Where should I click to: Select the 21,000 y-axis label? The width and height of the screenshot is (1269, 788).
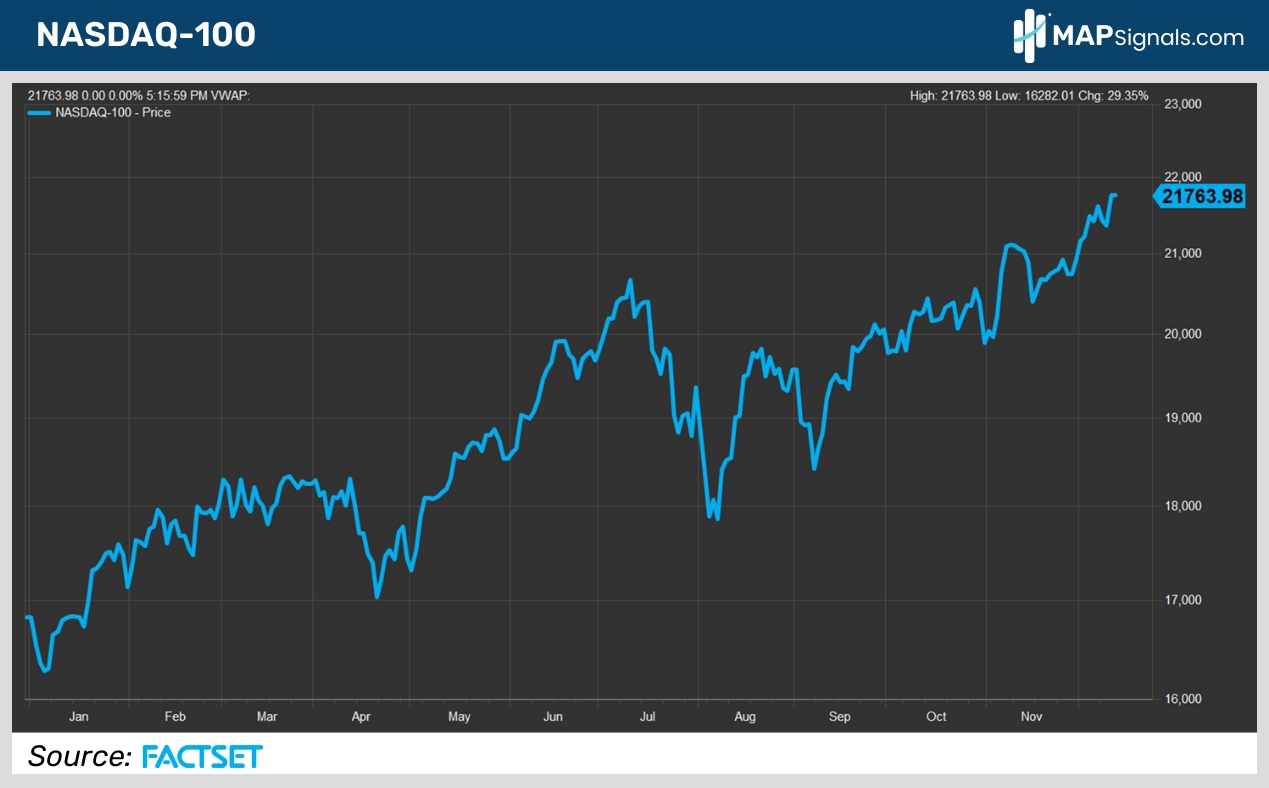coord(1181,254)
